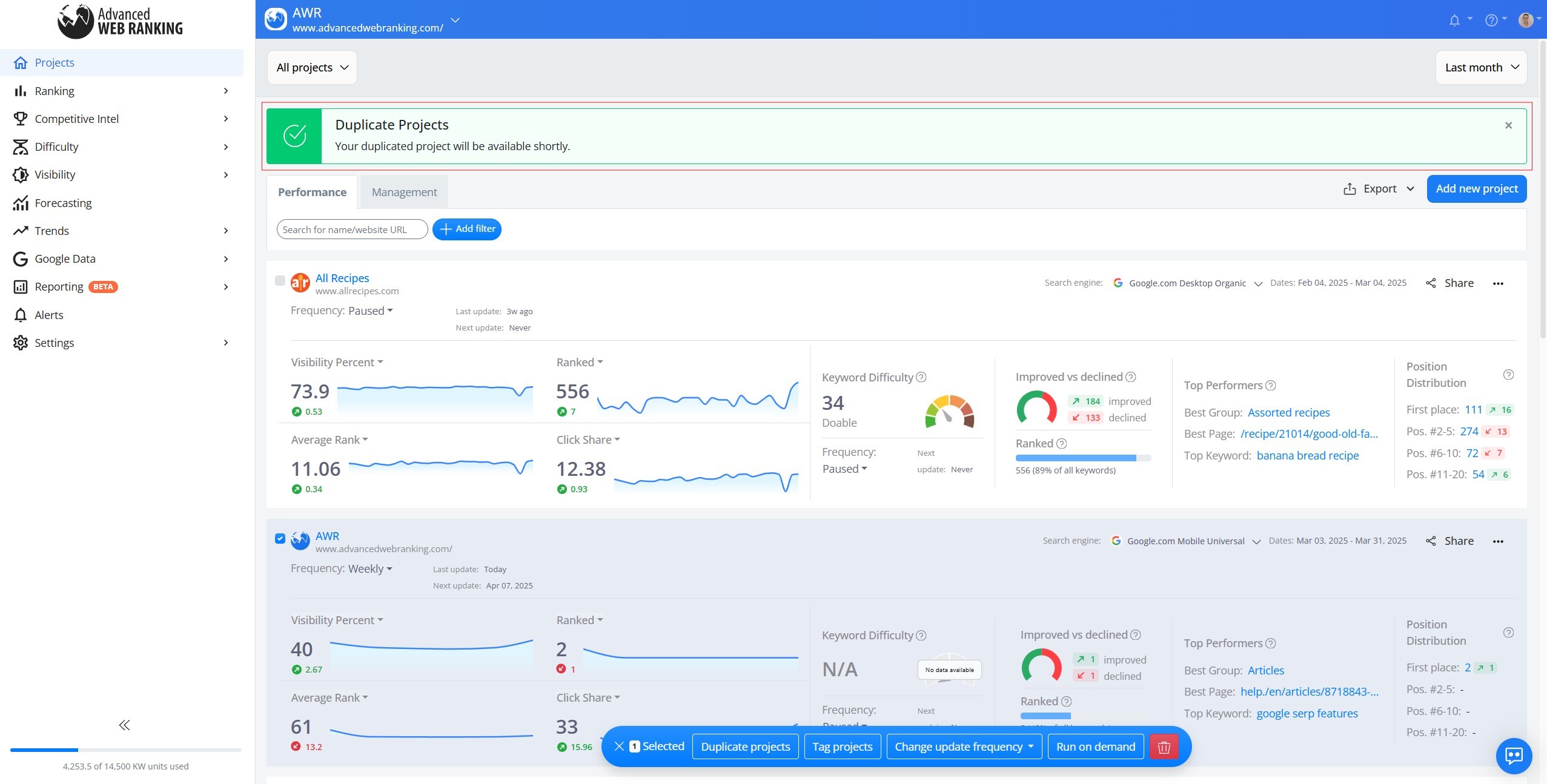Viewport: 1547px width, 784px height.
Task: Click the KW units usage progress bar
Action: (x=126, y=750)
